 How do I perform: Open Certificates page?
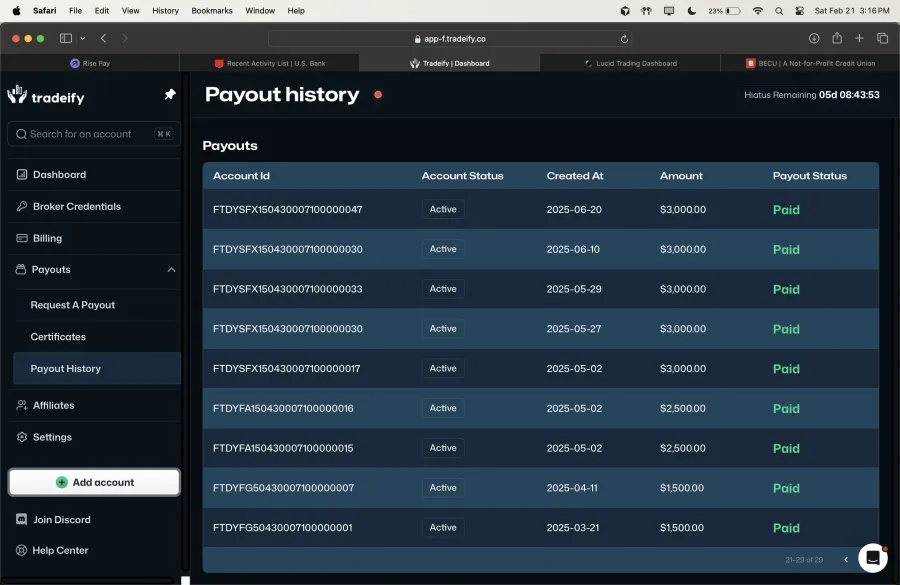[x=58, y=336]
